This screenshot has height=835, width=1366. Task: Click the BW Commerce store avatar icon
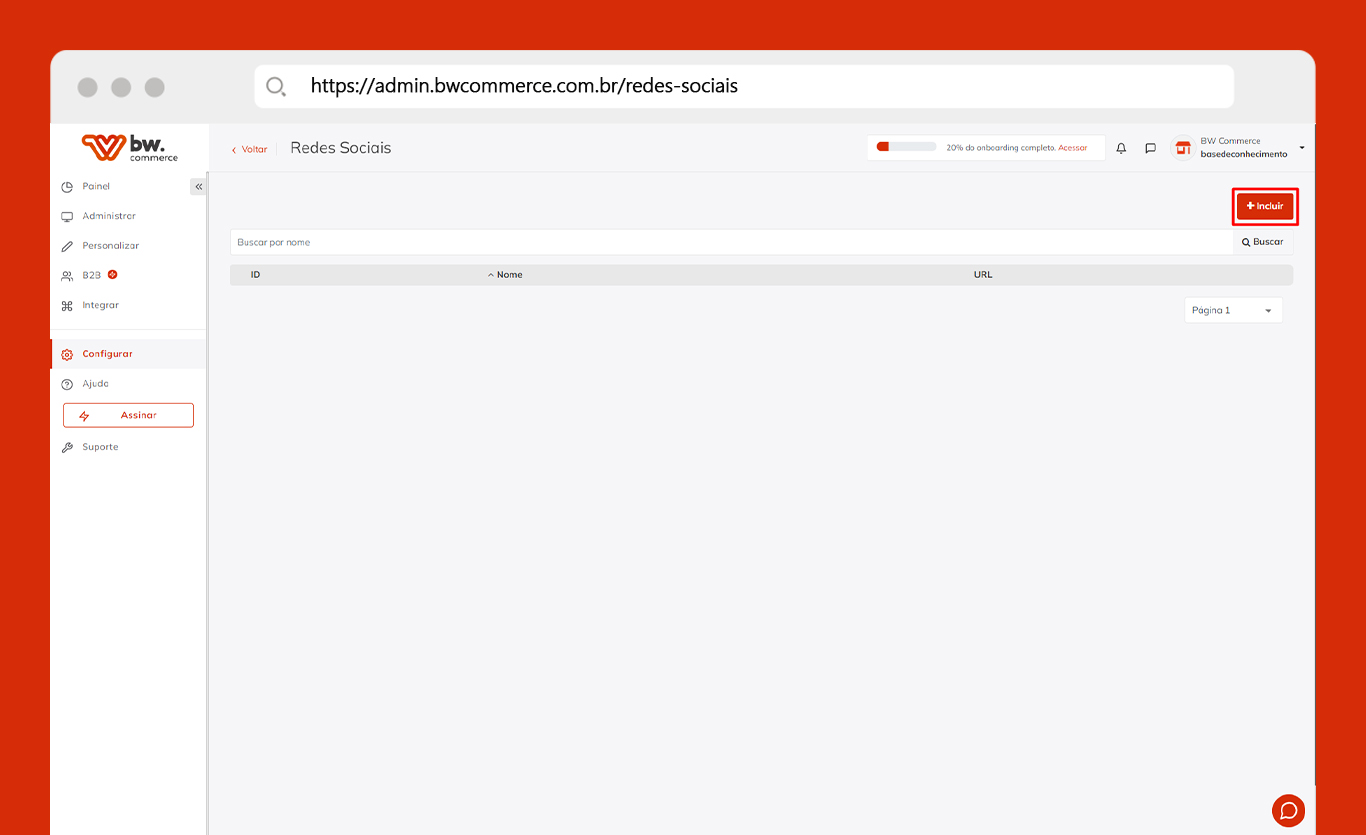click(1183, 148)
